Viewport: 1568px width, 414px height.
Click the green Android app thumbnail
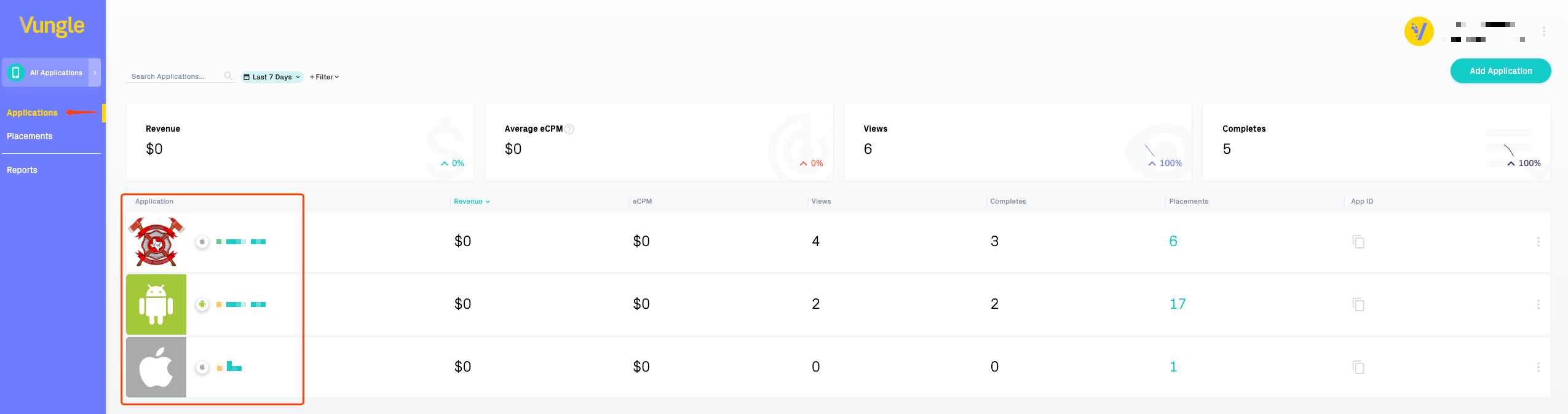pyautogui.click(x=156, y=305)
